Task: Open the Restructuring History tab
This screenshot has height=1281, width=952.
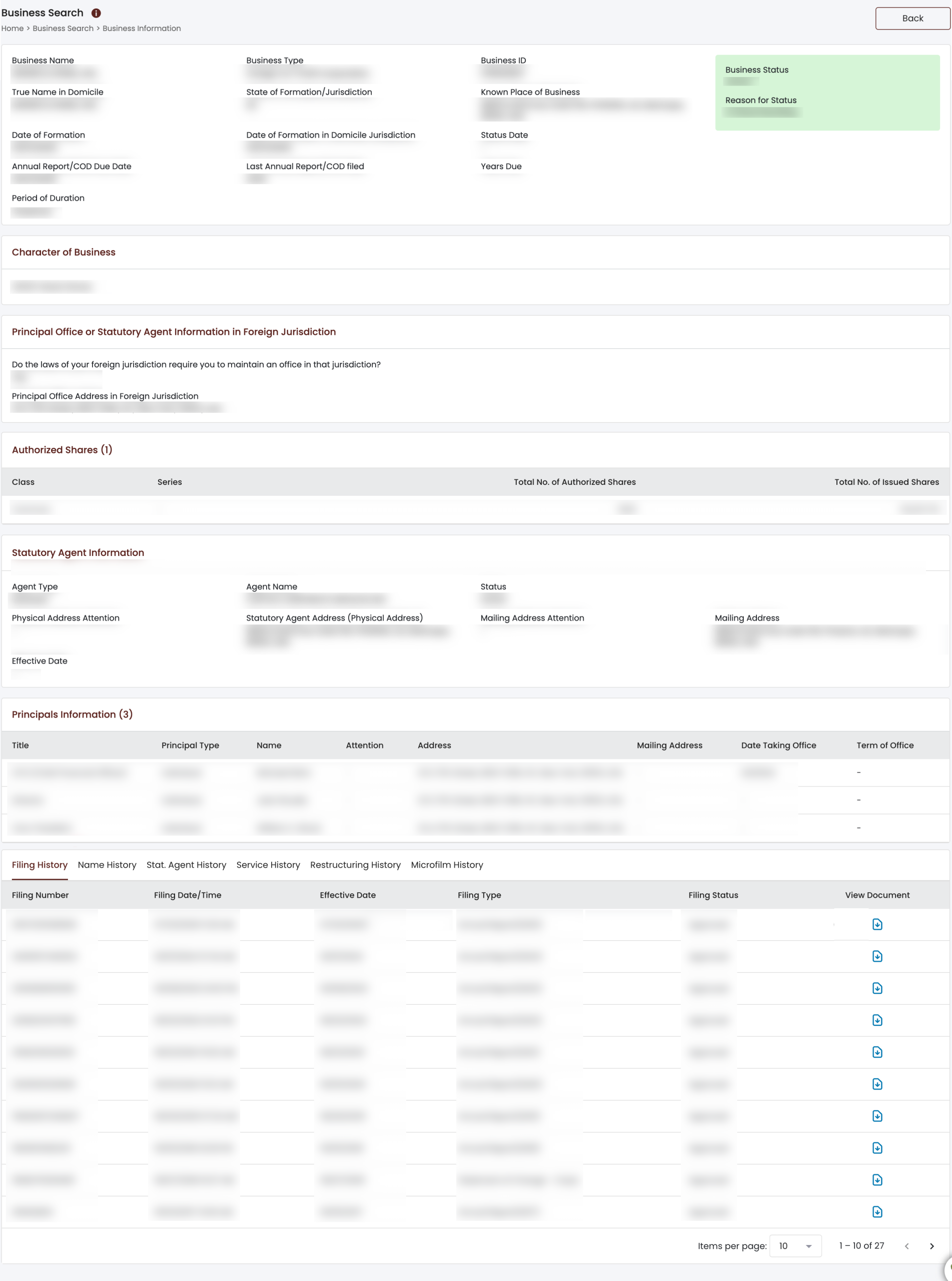Action: point(356,865)
